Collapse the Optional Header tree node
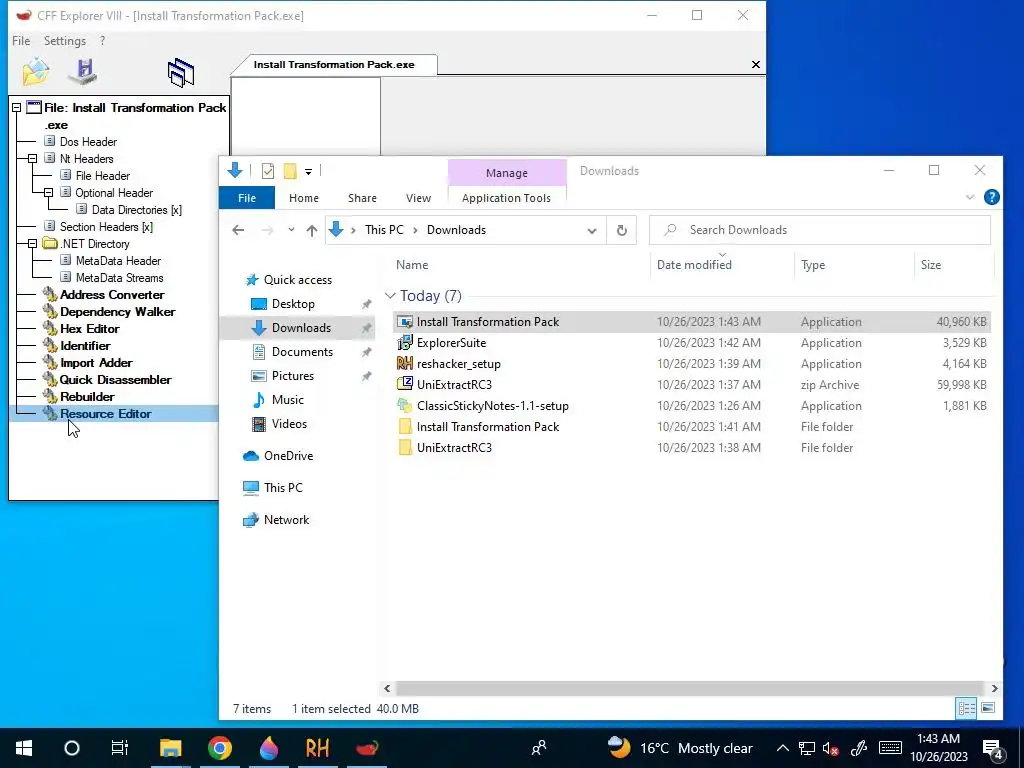This screenshot has height=768, width=1024. pos(48,193)
